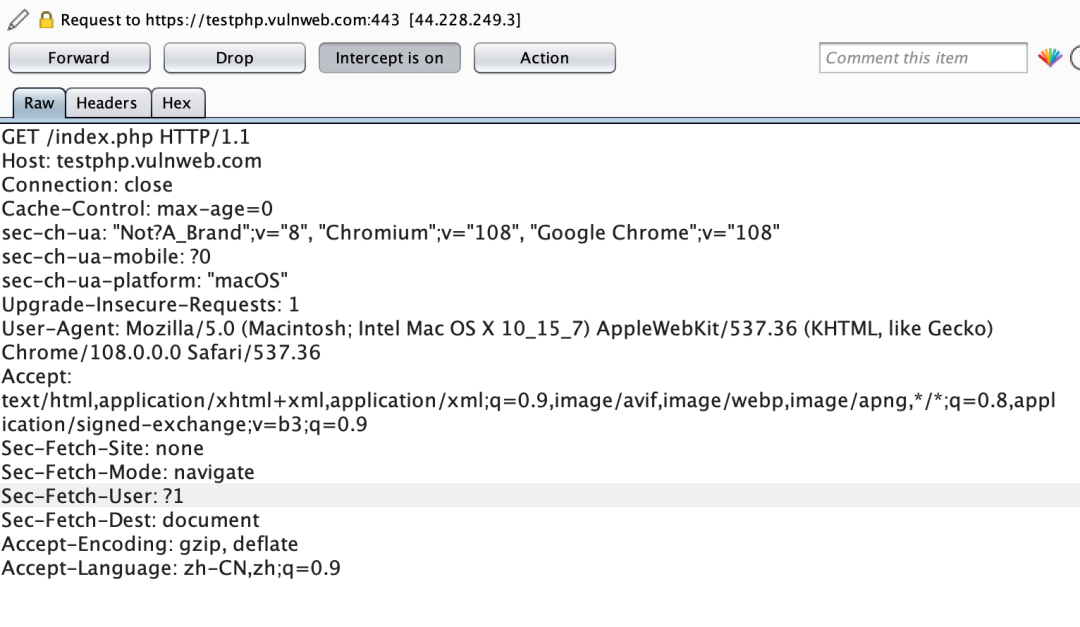Image resolution: width=1080 pixels, height=627 pixels.
Task: Click the help icon beside the highlight picker
Action: pyautogui.click(x=1075, y=58)
